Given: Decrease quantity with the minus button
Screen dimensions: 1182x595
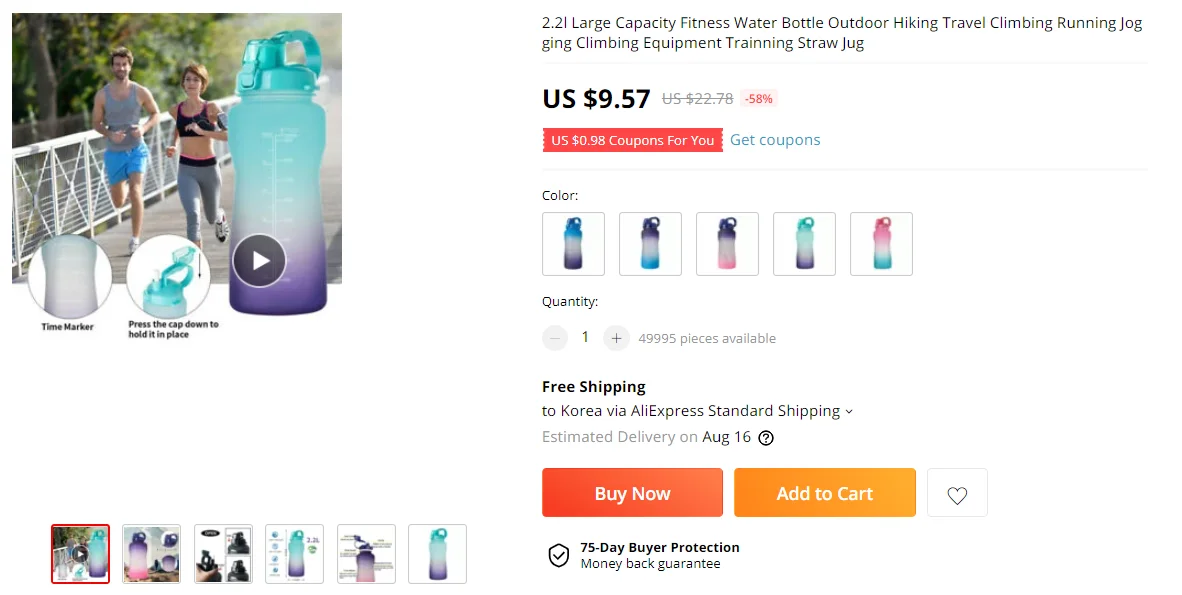Looking at the screenshot, I should click(x=555, y=338).
